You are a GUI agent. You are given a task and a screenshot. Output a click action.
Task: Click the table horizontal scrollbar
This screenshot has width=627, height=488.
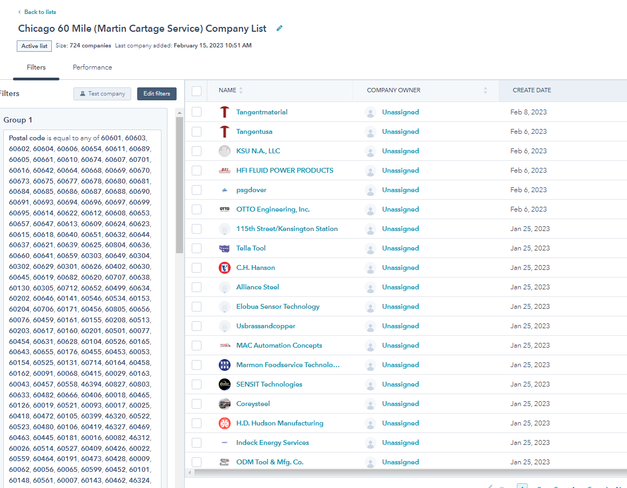coord(411,472)
